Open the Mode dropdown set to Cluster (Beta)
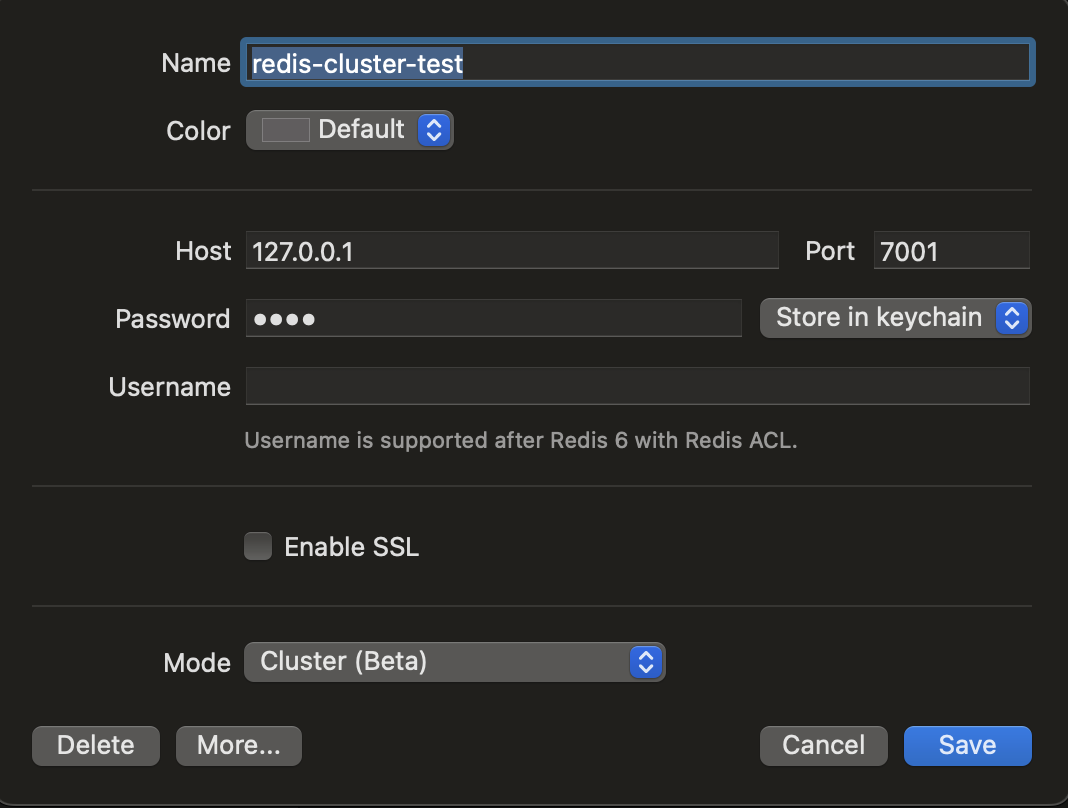 coord(454,662)
